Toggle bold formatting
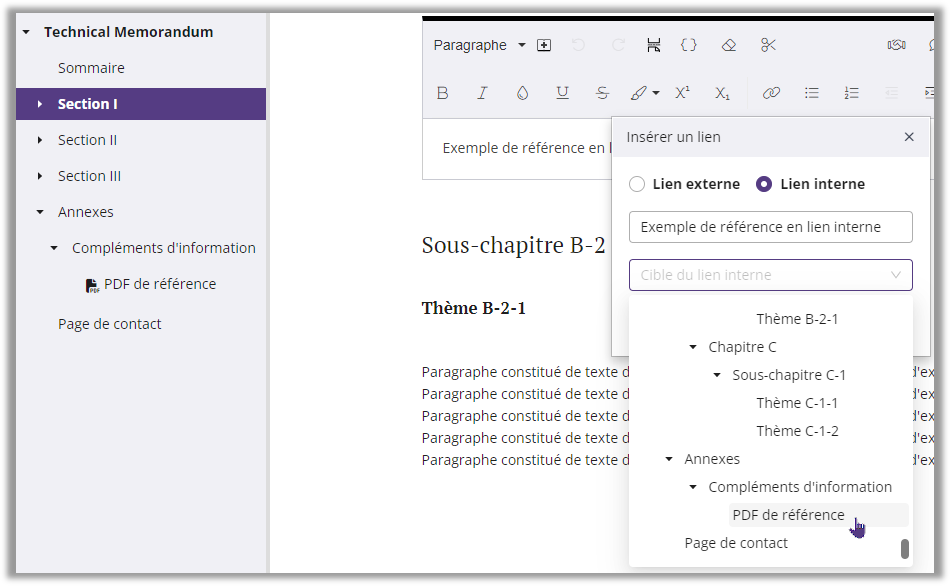This screenshot has height=586, width=950. (x=443, y=93)
